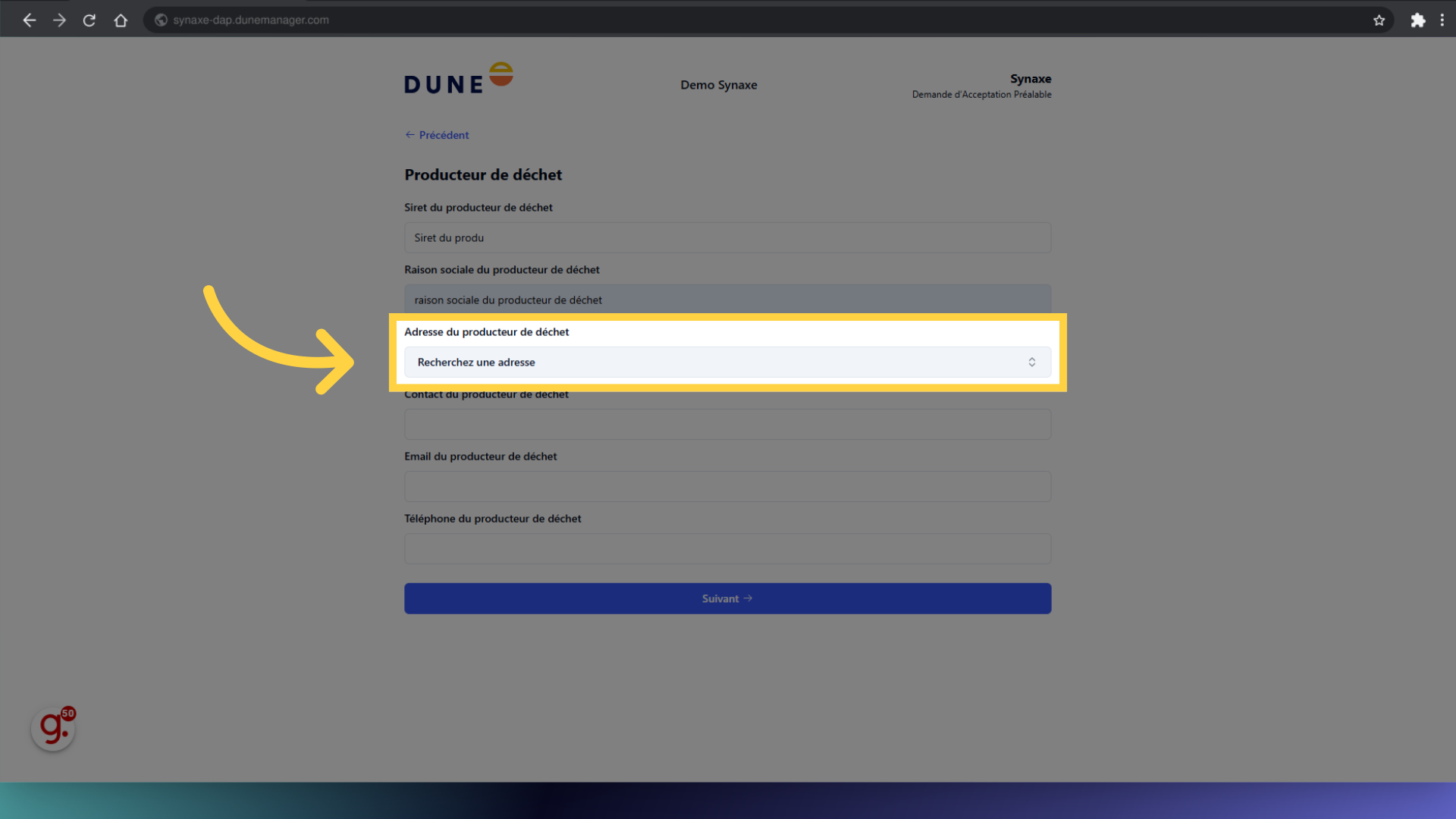This screenshot has height=819, width=1456.
Task: Click the browser back arrow
Action: tap(29, 20)
